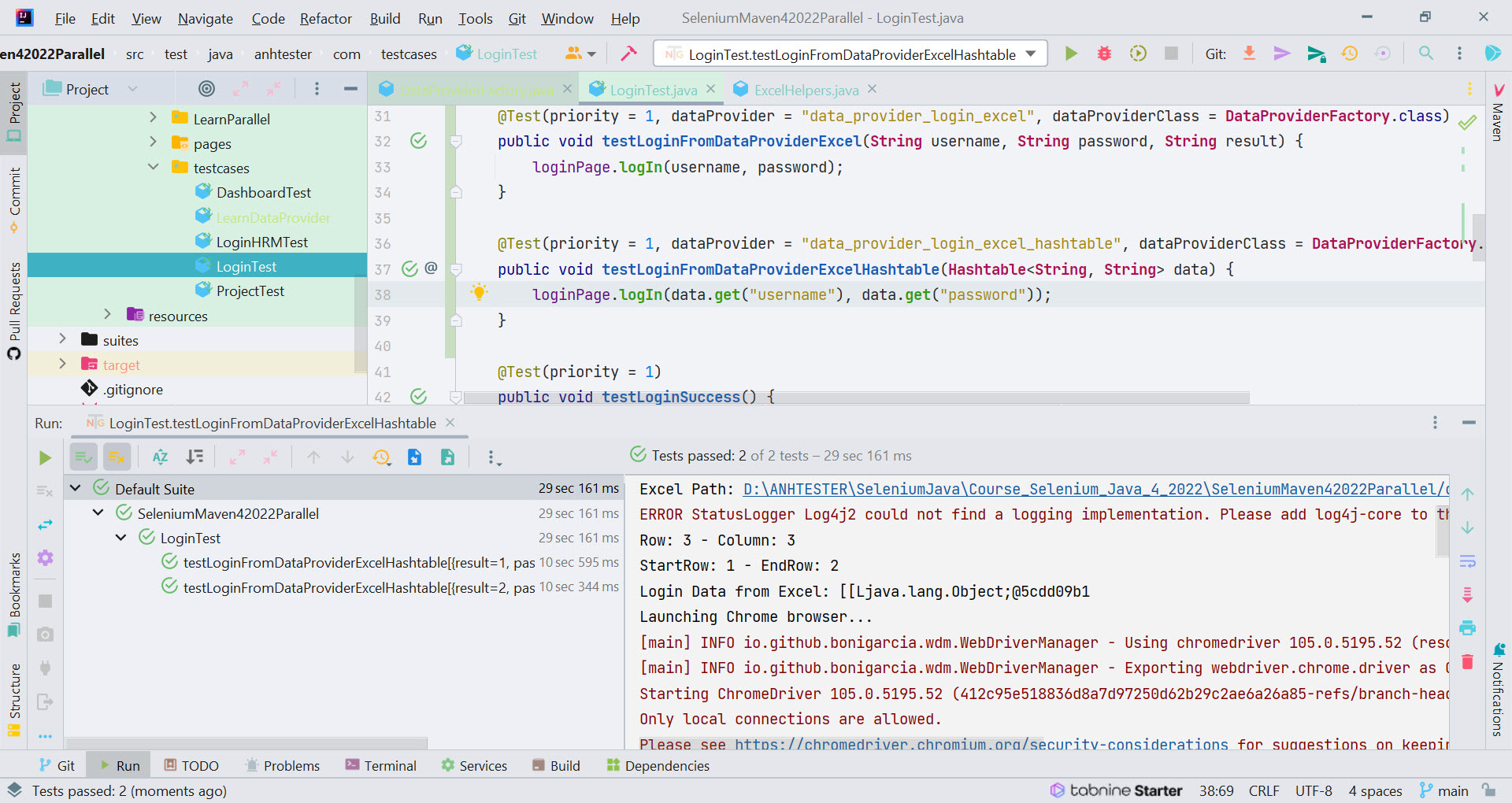Open Project panel options menu
1512x803 pixels.
317,89
